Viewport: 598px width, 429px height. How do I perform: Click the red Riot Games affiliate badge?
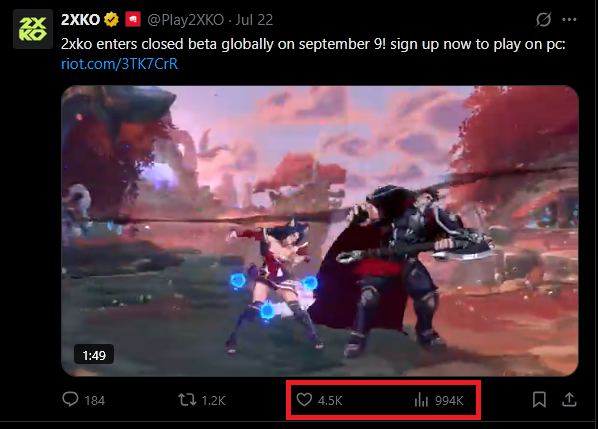pos(133,19)
